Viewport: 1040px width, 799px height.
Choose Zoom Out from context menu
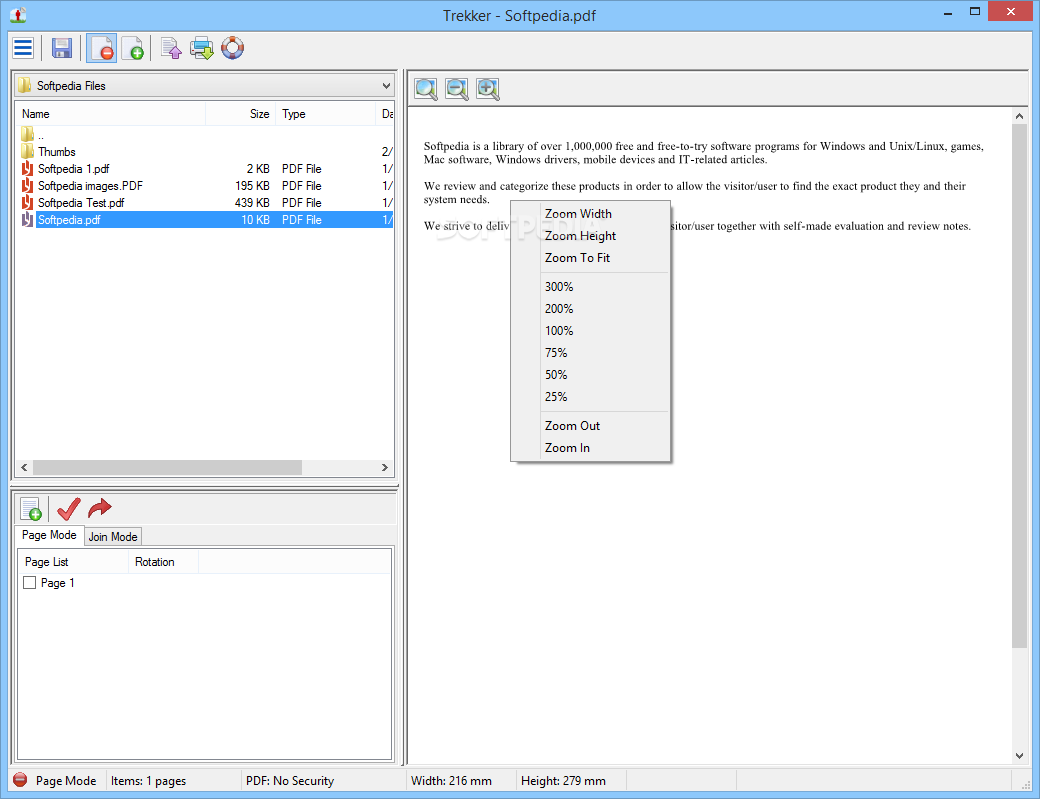(x=572, y=426)
